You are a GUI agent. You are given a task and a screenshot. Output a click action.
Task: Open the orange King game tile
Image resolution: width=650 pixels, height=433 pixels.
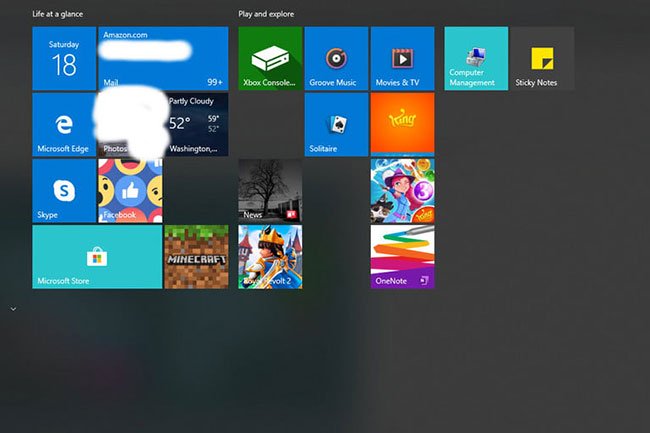tap(403, 125)
